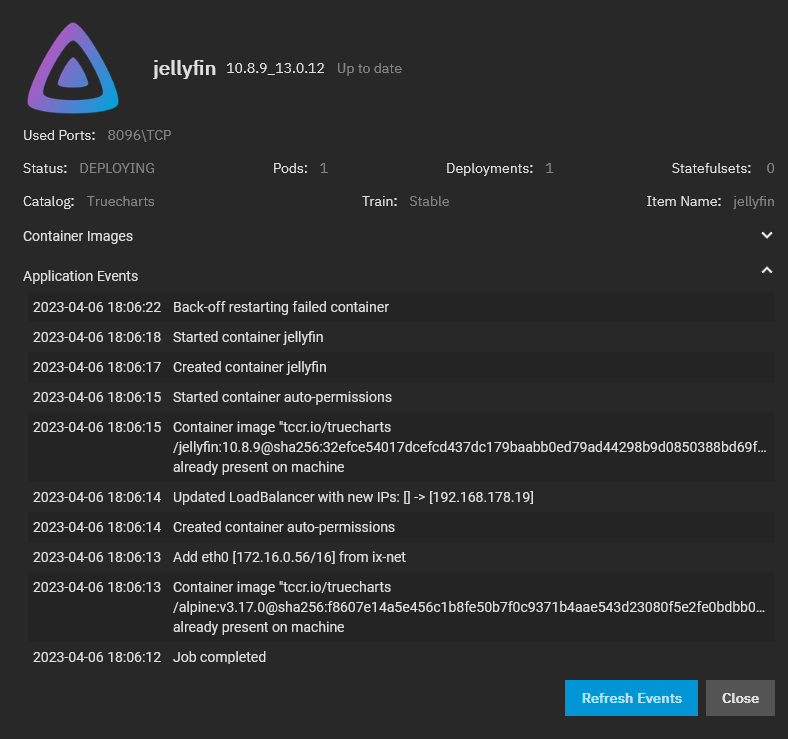Click the DEPLOYING status value
The height and width of the screenshot is (739, 788).
pos(117,168)
